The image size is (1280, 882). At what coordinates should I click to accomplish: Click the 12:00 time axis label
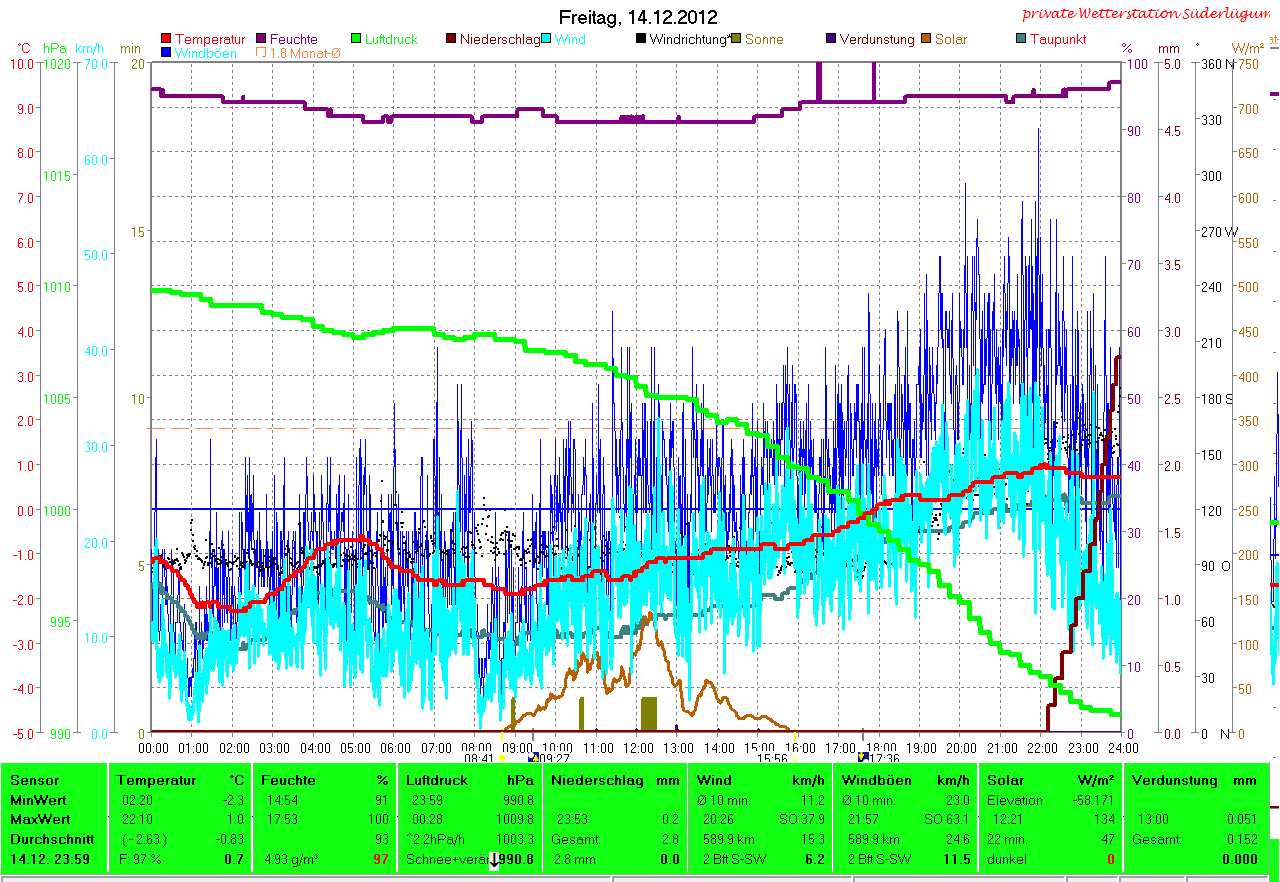pyautogui.click(x=637, y=747)
